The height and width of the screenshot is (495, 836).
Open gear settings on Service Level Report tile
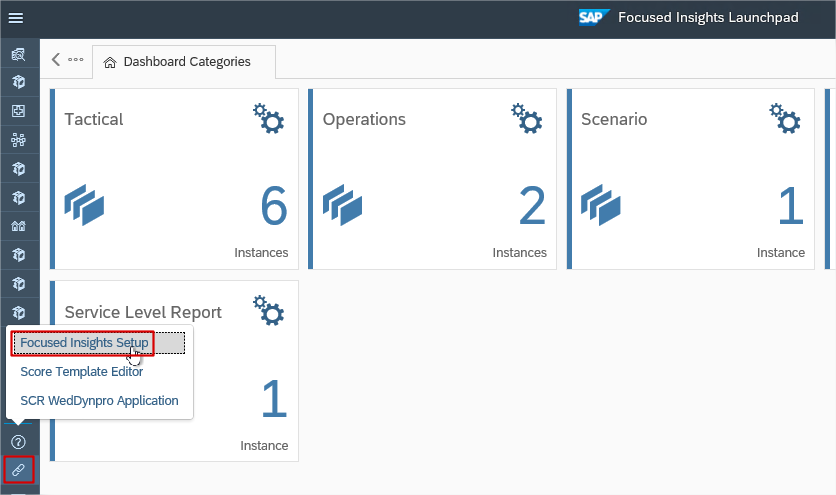[268, 310]
